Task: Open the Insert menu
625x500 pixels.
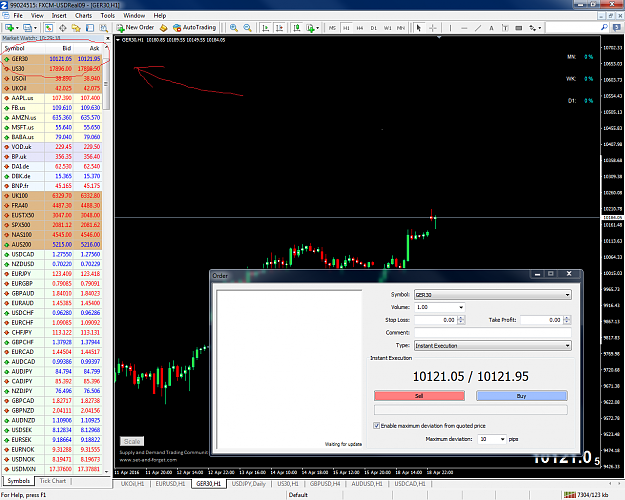Action: [59, 16]
